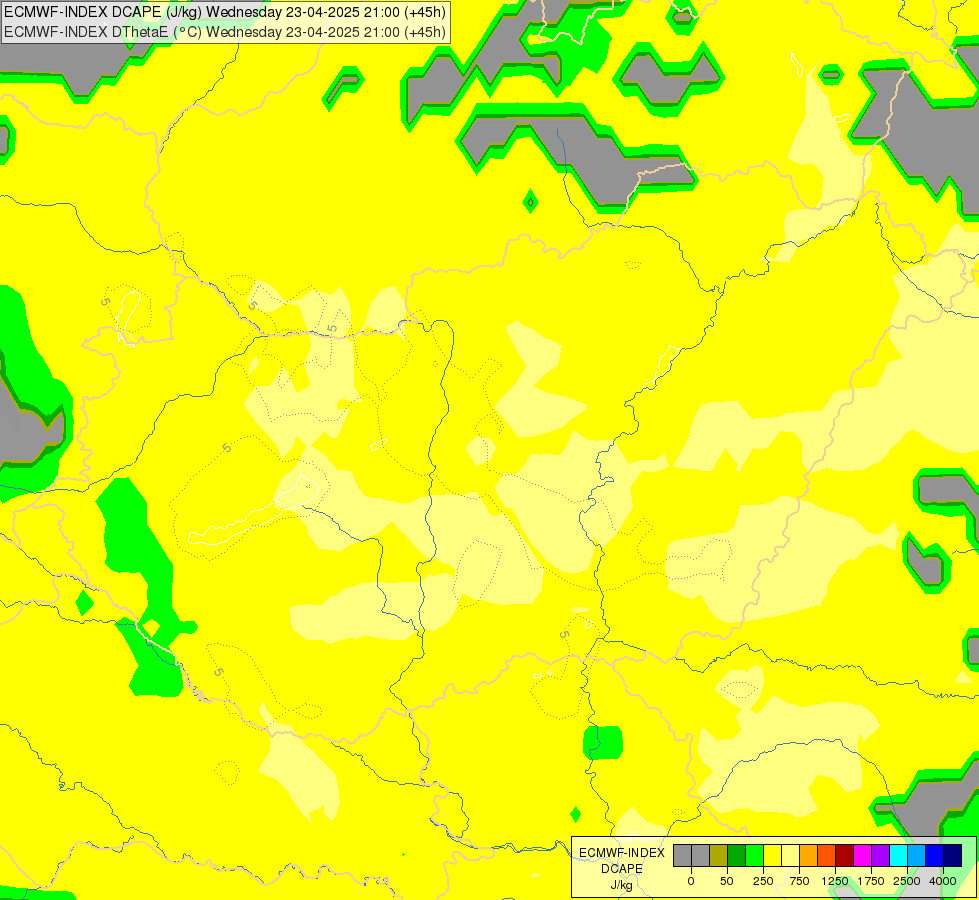Viewport: 979px width, 900px height.
Task: Select the orange legend swatch
Action: click(809, 855)
